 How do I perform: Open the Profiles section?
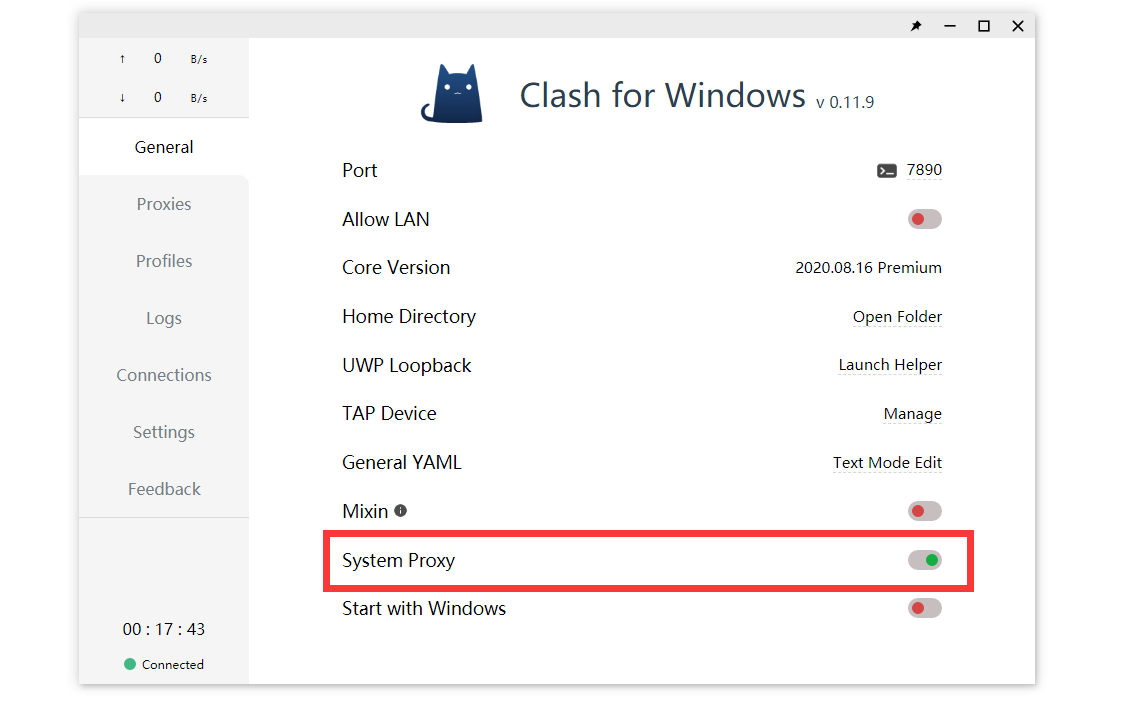(x=163, y=261)
